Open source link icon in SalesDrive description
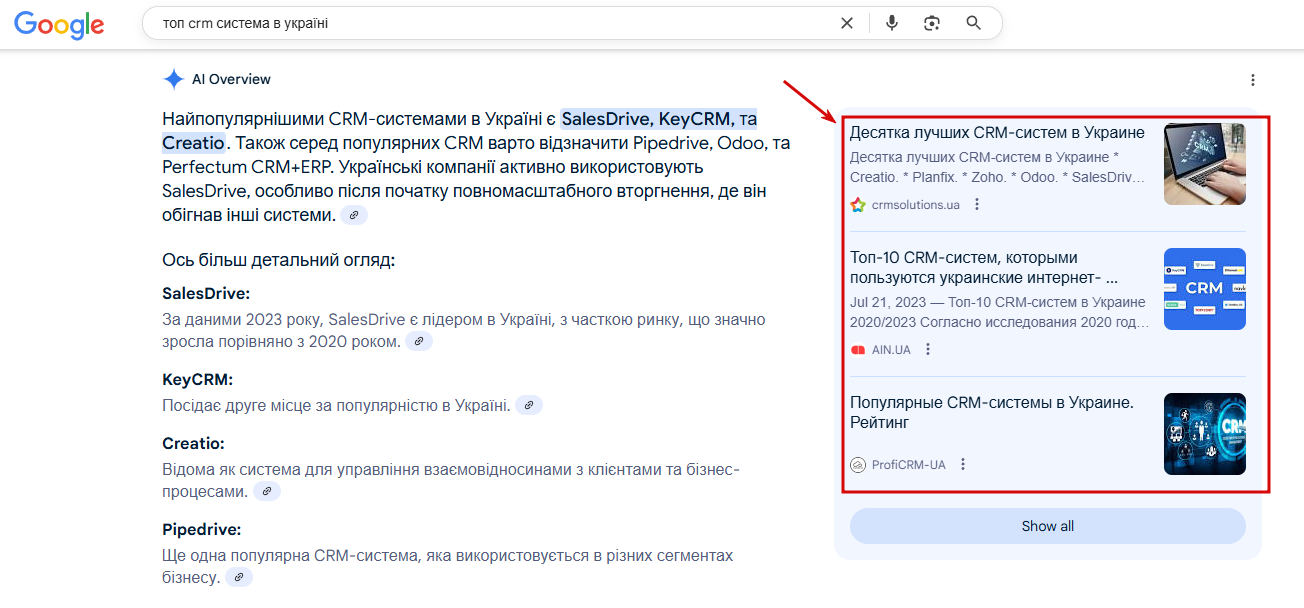The height and width of the screenshot is (608, 1304). [419, 341]
